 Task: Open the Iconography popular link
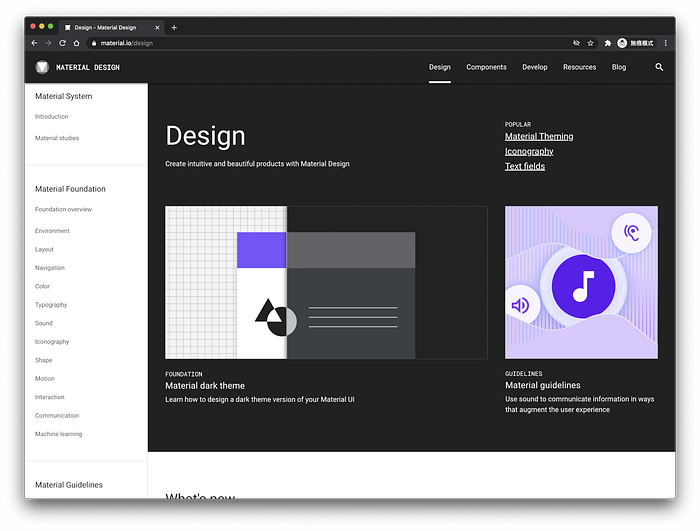pos(529,151)
